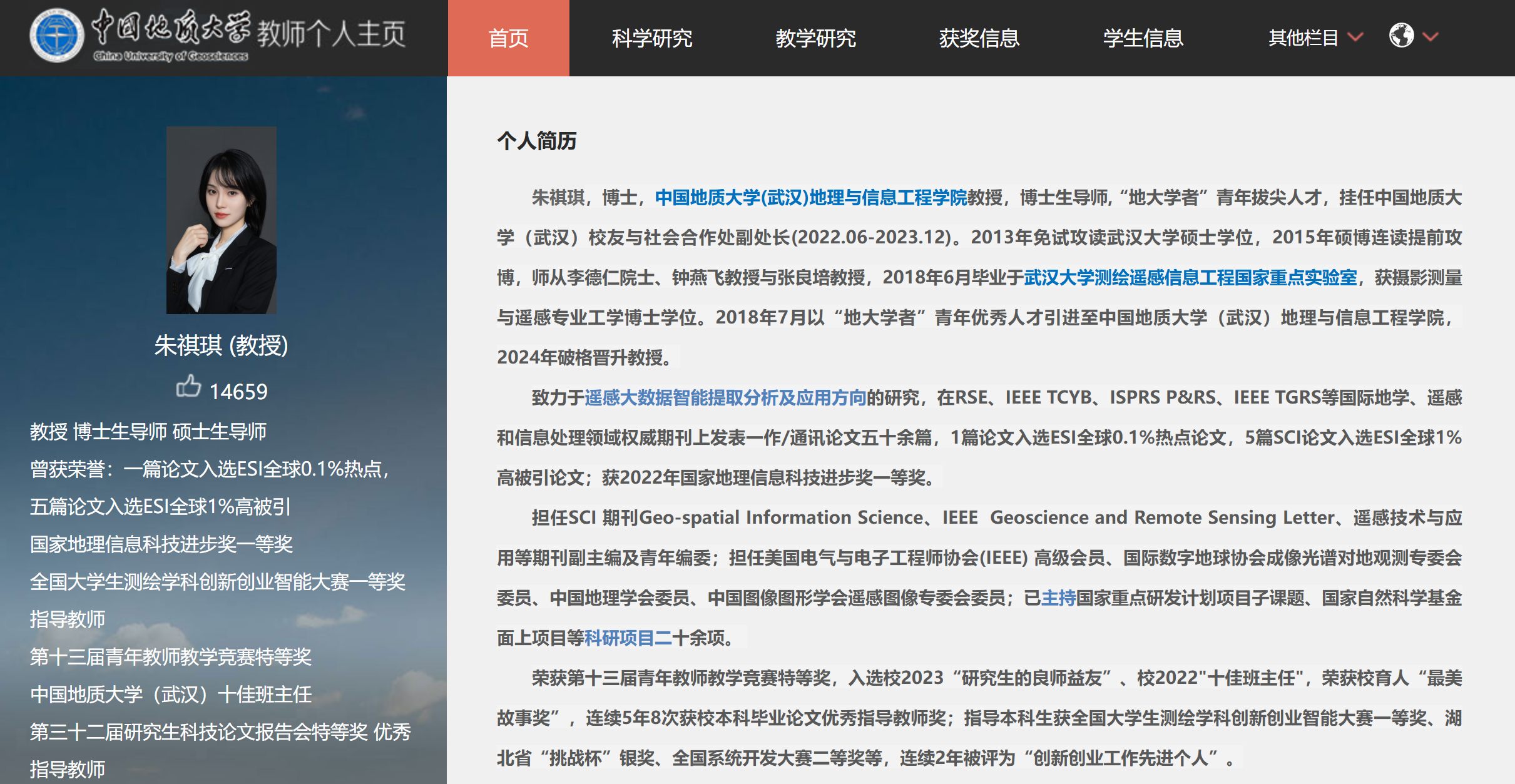Open link 武汉大学测绘遥感信息工程国家重点实验室

pyautogui.click(x=1191, y=278)
